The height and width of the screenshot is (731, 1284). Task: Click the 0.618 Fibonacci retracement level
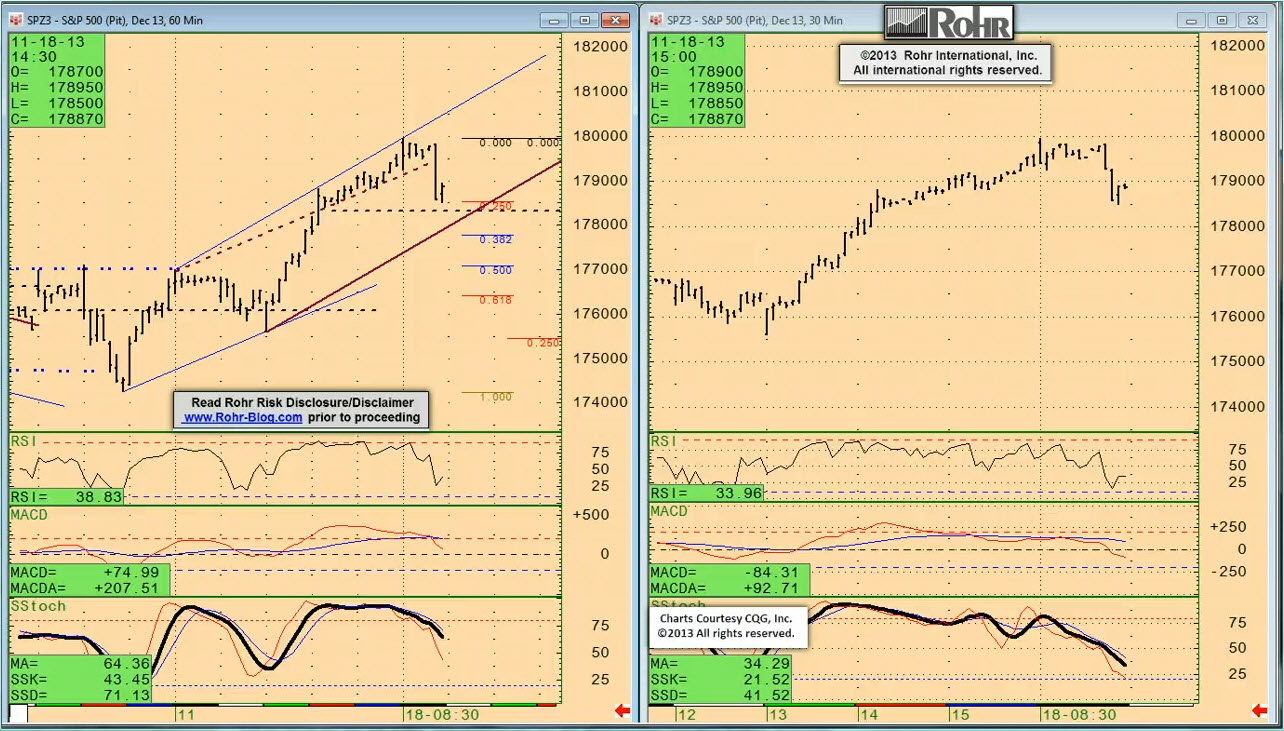495,300
